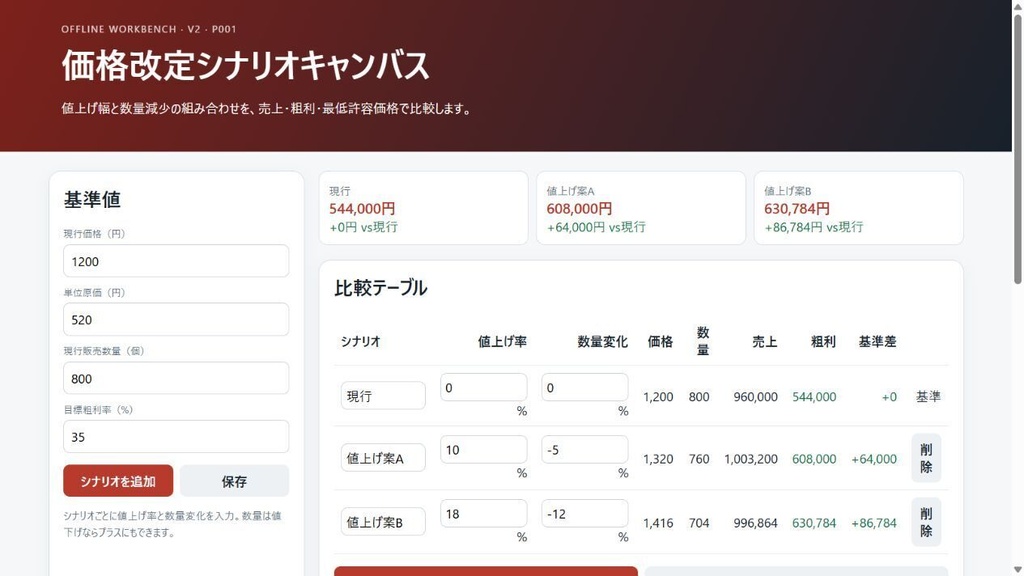Click the 960,000 sales value
1024x576 pixels.
(x=756, y=397)
